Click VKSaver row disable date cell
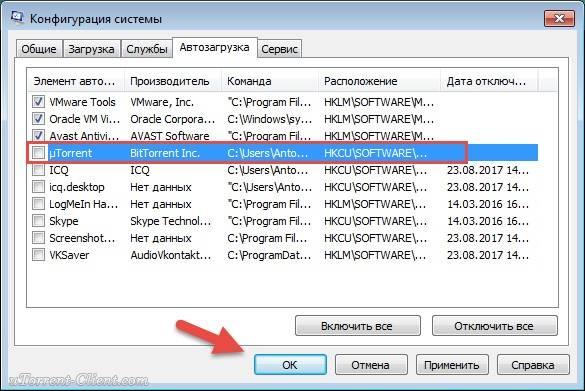 (x=488, y=255)
